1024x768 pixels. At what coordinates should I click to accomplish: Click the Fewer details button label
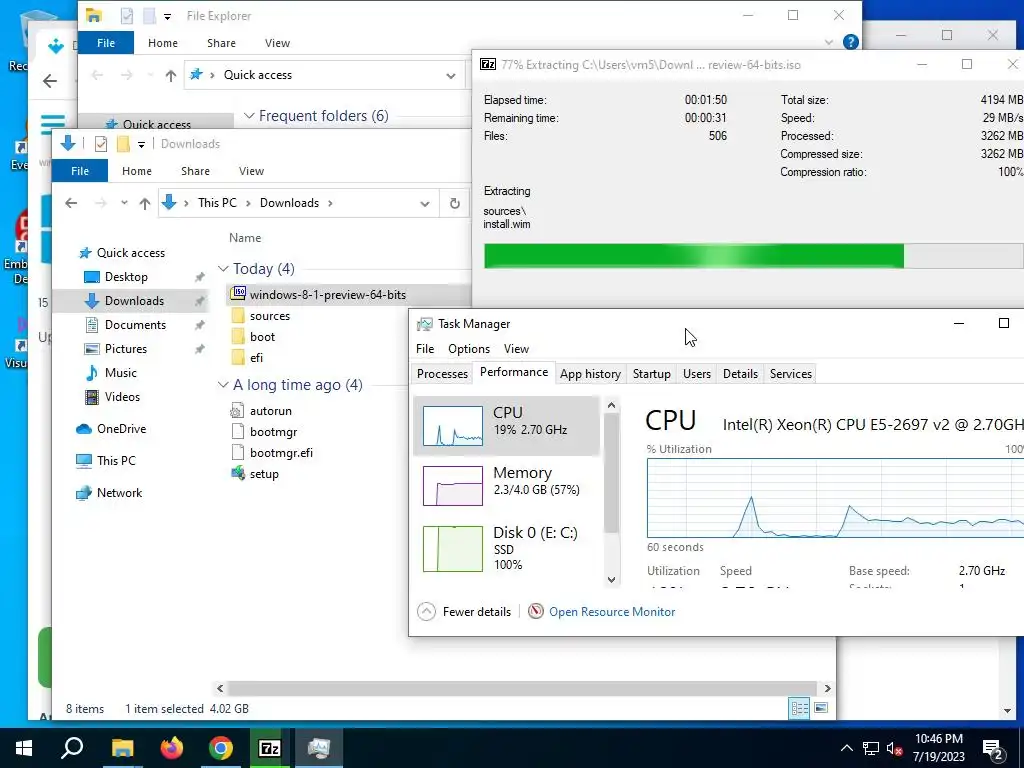477,612
